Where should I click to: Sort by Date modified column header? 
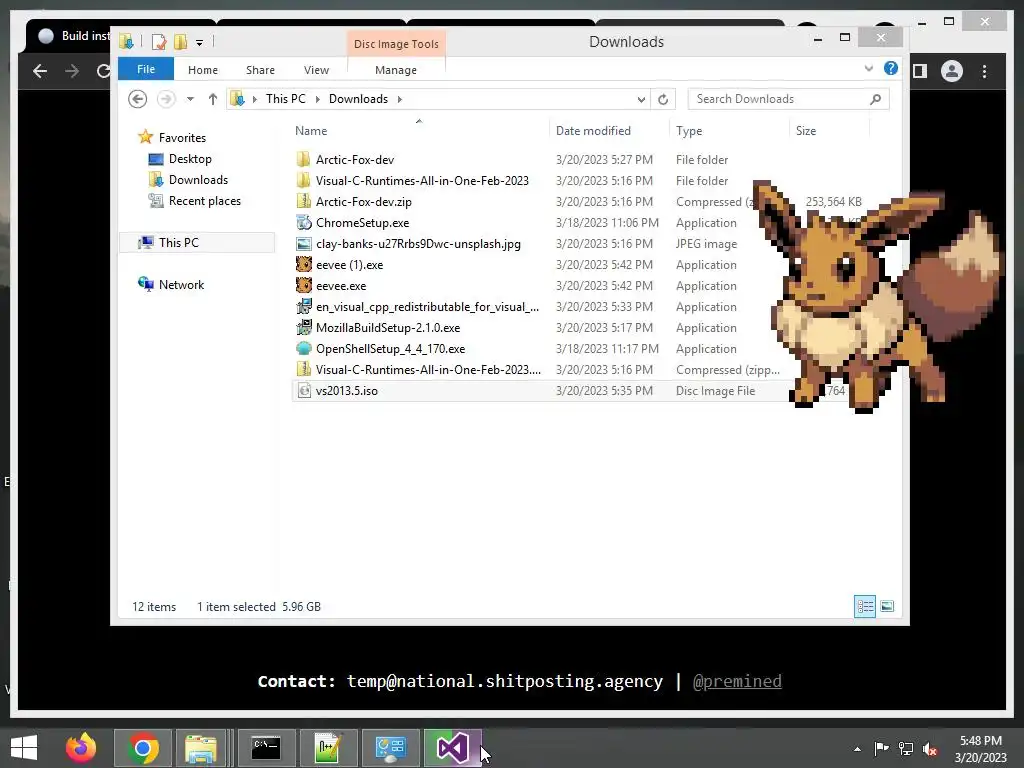coord(593,131)
